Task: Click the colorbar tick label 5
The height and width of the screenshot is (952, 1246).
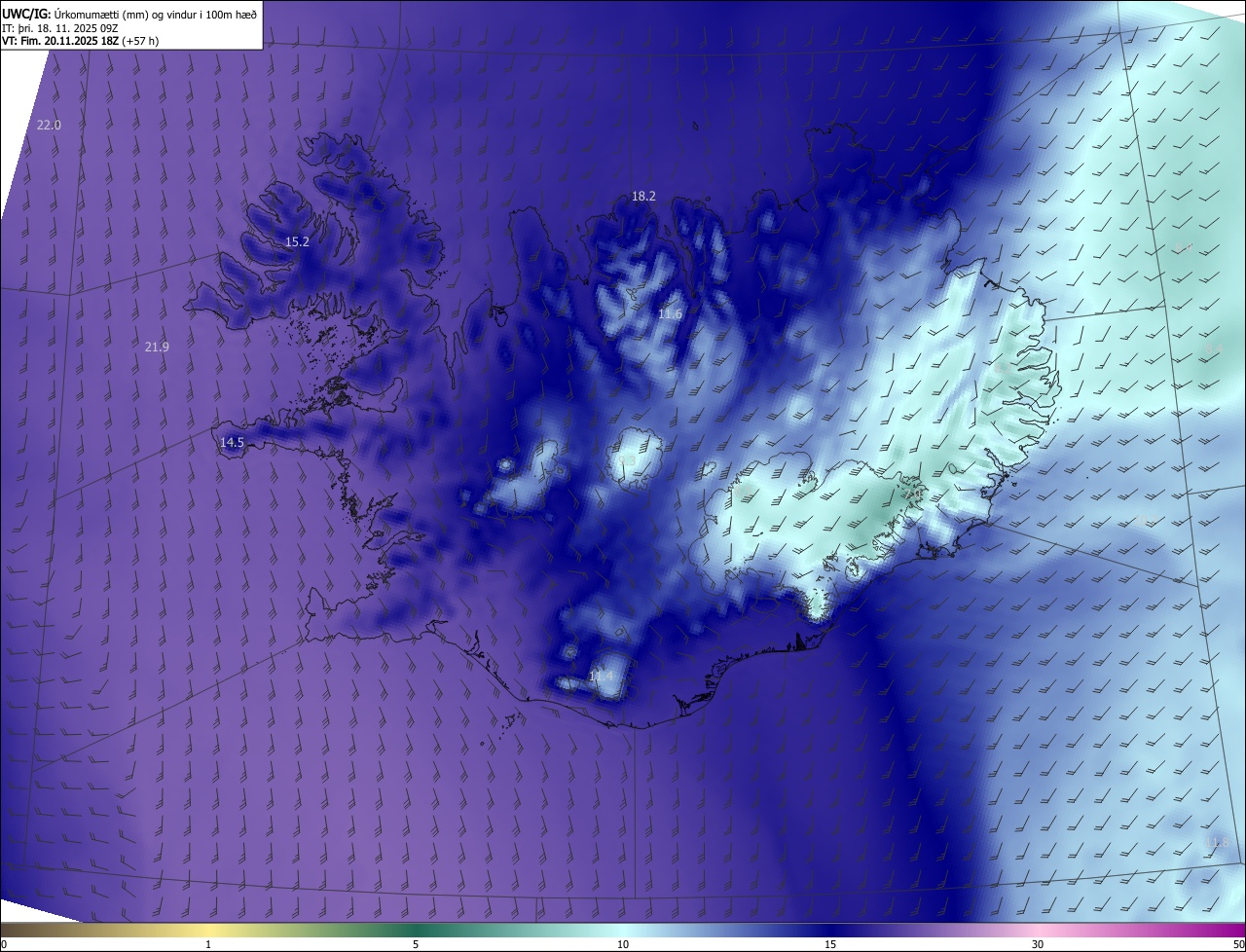Action: tap(416, 944)
